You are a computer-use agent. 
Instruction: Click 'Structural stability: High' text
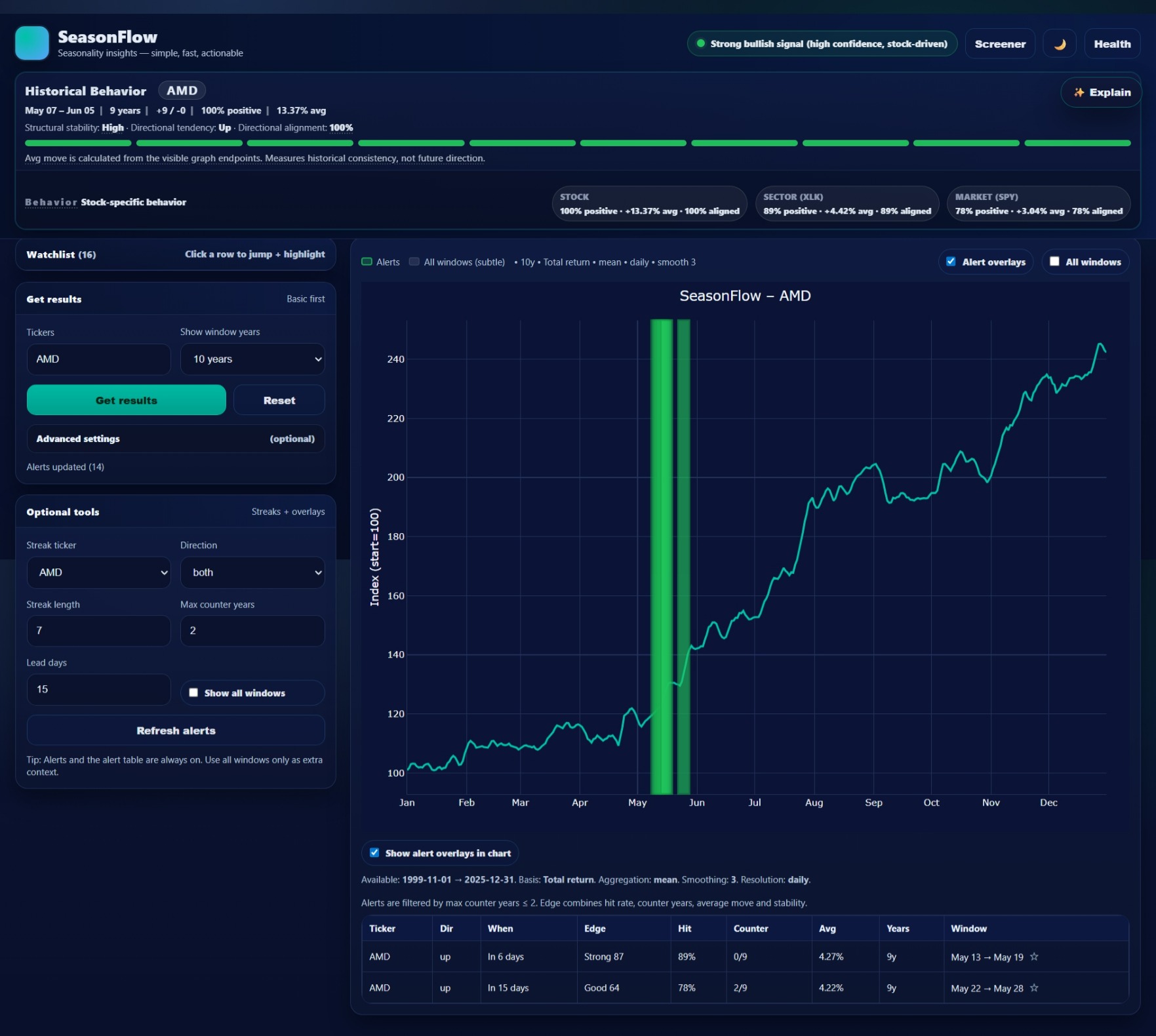pos(74,128)
